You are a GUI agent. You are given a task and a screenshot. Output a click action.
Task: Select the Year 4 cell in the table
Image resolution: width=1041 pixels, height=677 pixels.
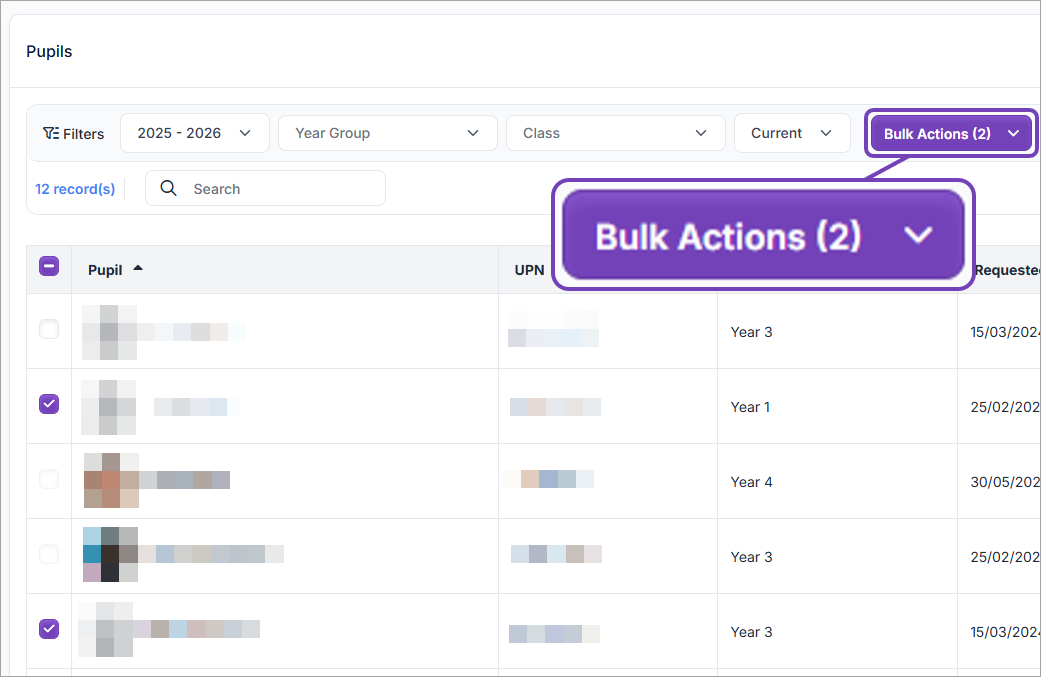[x=752, y=482]
